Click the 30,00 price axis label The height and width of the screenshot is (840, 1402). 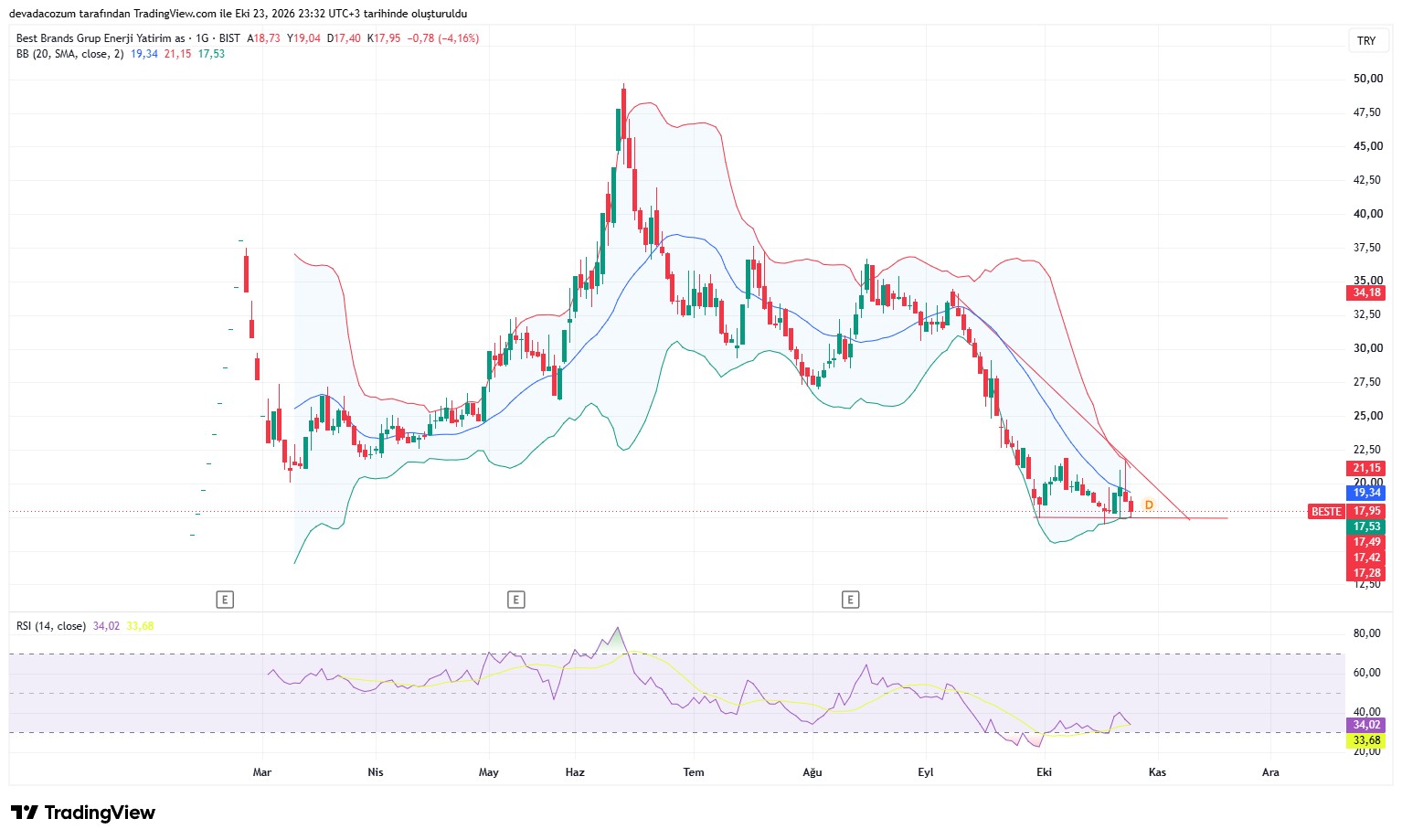pyautogui.click(x=1367, y=348)
